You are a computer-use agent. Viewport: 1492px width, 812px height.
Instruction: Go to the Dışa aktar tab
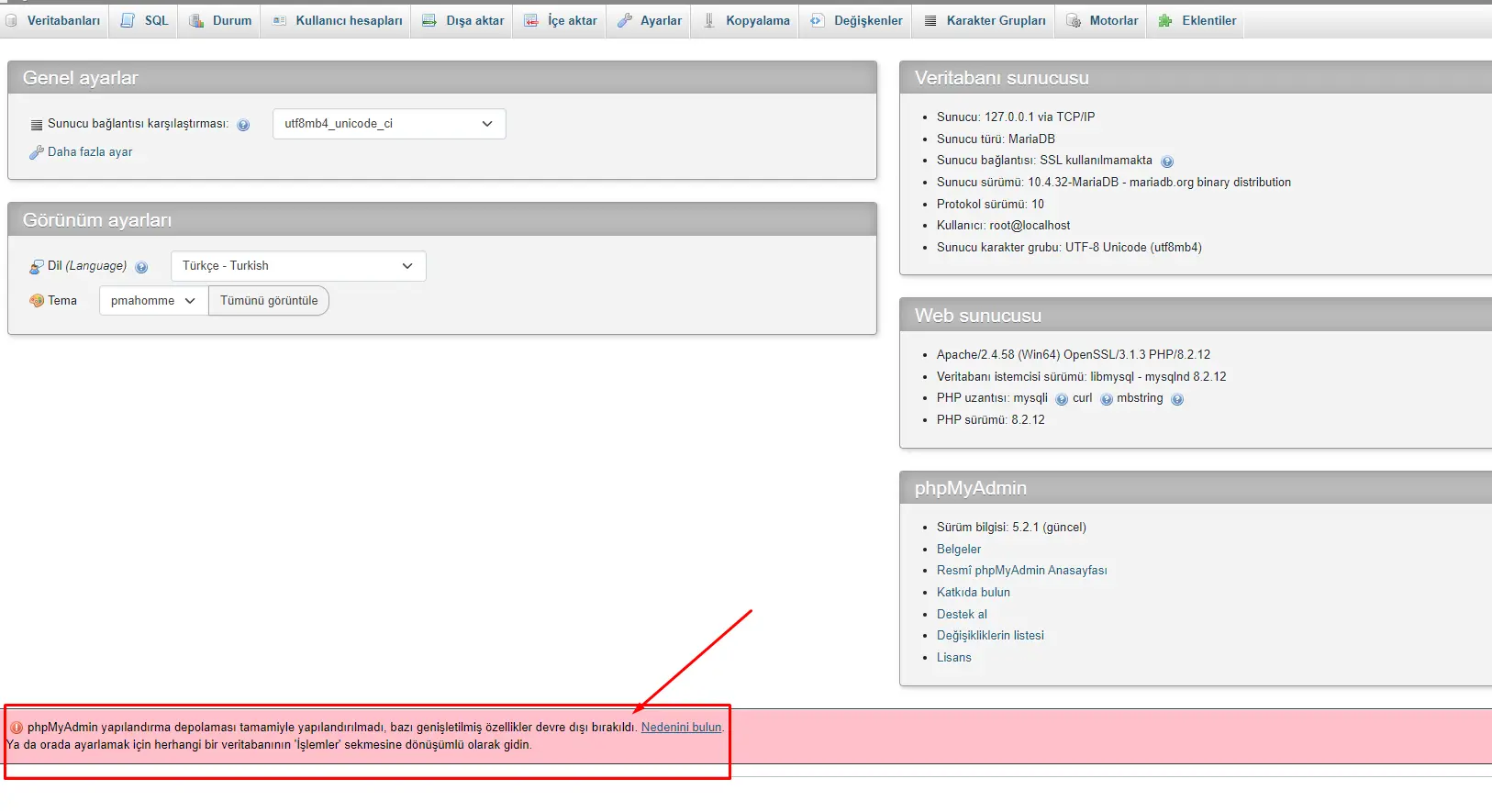[x=463, y=20]
